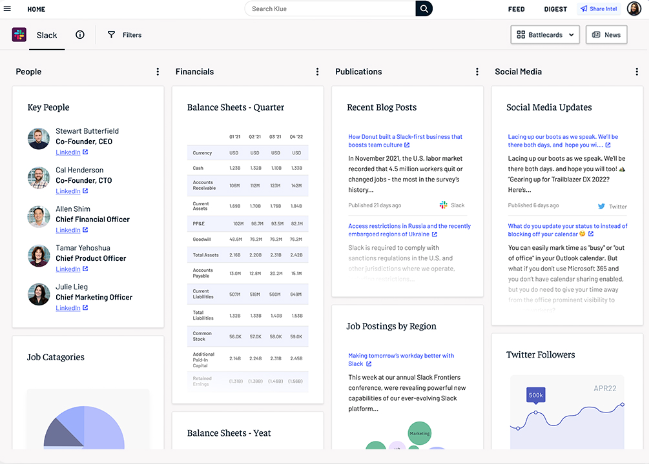This screenshot has width=649, height=464.
Task: Click the 'Total Assets' row label
Action: [x=206, y=255]
